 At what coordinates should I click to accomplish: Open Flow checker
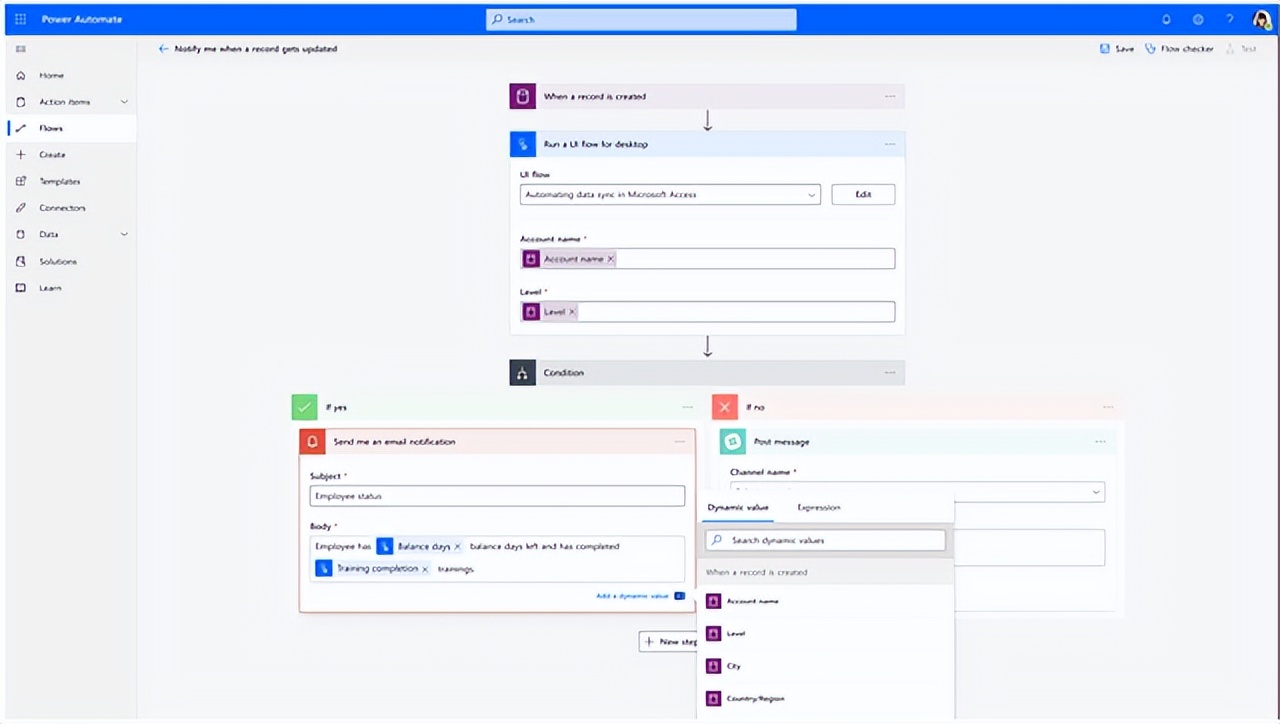pos(1179,49)
